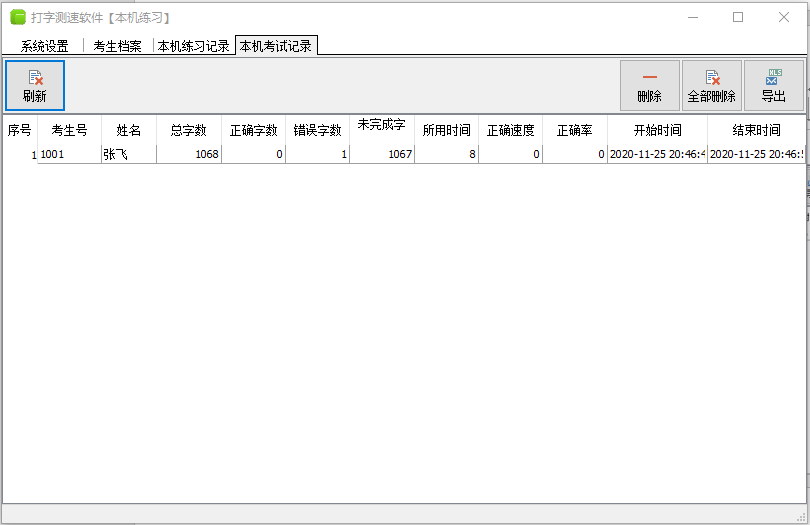Open the 系统设置 tab
The image size is (810, 525).
(45, 46)
